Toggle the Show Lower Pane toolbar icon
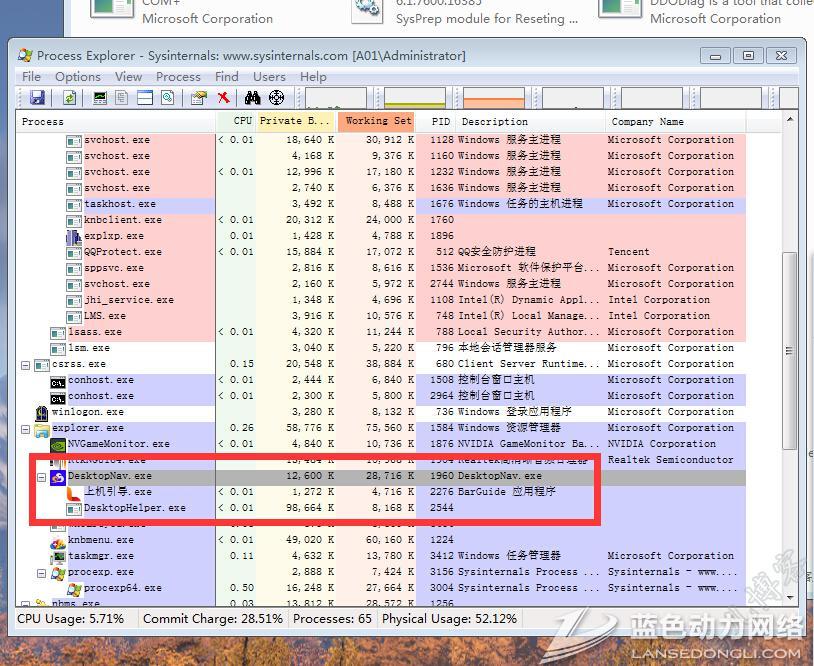The image size is (814, 666). (x=145, y=98)
